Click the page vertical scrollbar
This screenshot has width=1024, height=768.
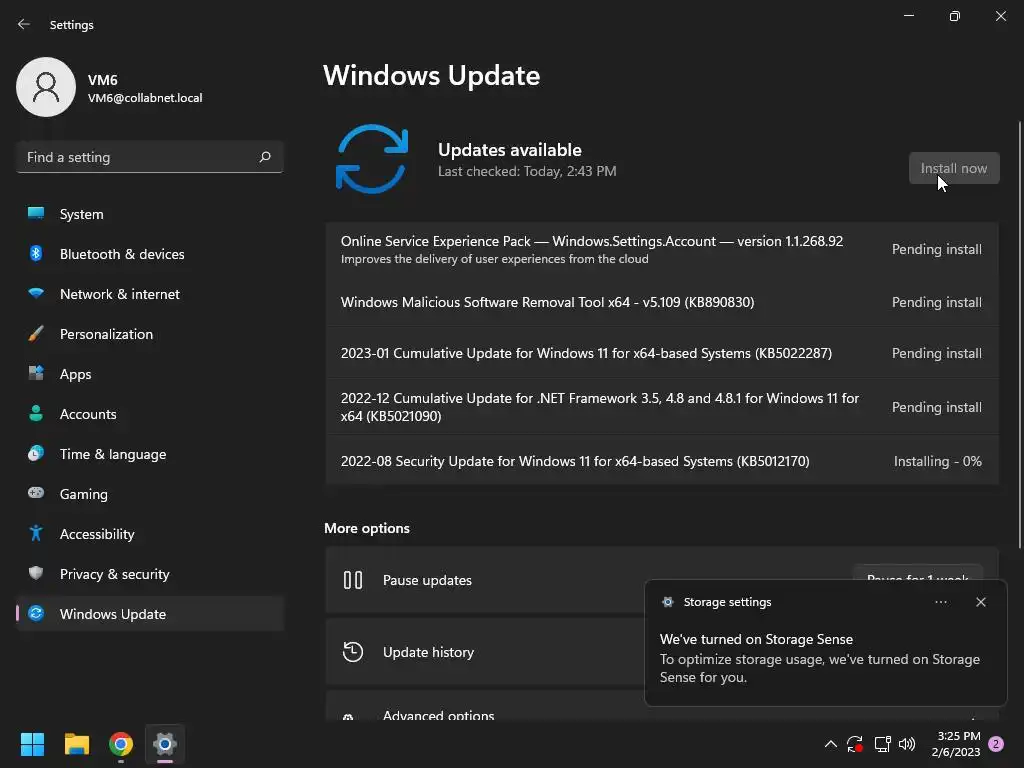pos(1020,334)
